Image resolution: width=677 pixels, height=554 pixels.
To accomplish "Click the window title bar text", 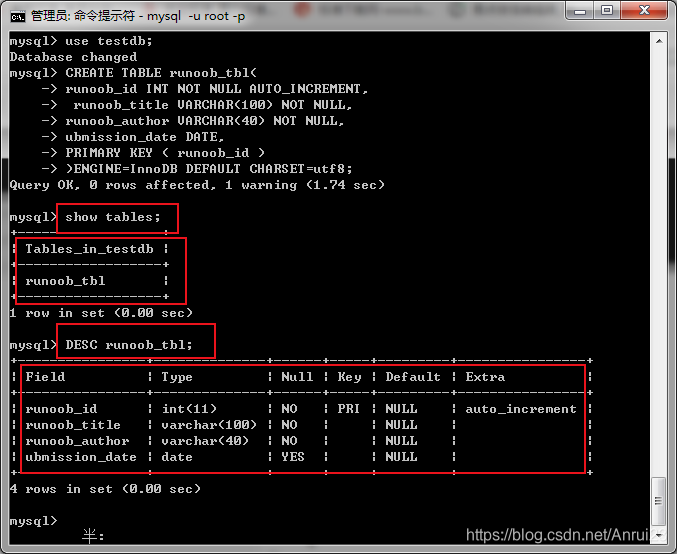I will (x=138, y=16).
